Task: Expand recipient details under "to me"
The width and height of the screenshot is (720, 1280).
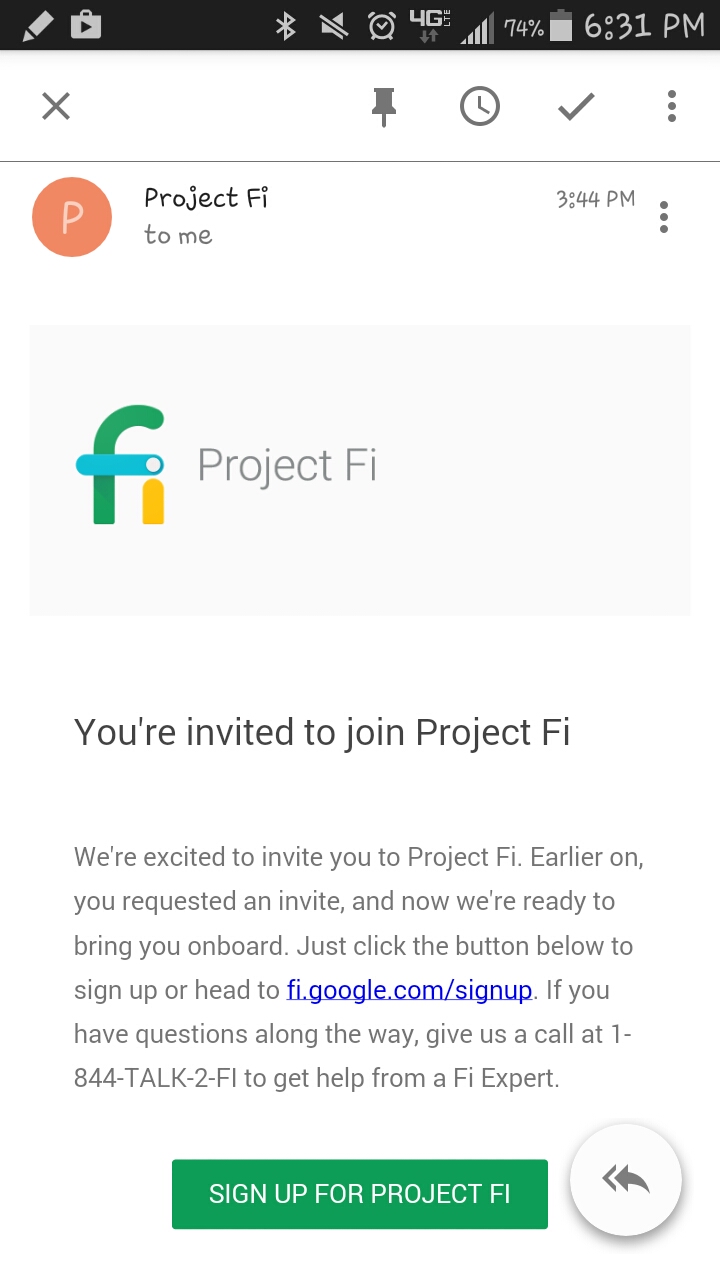Action: [178, 236]
